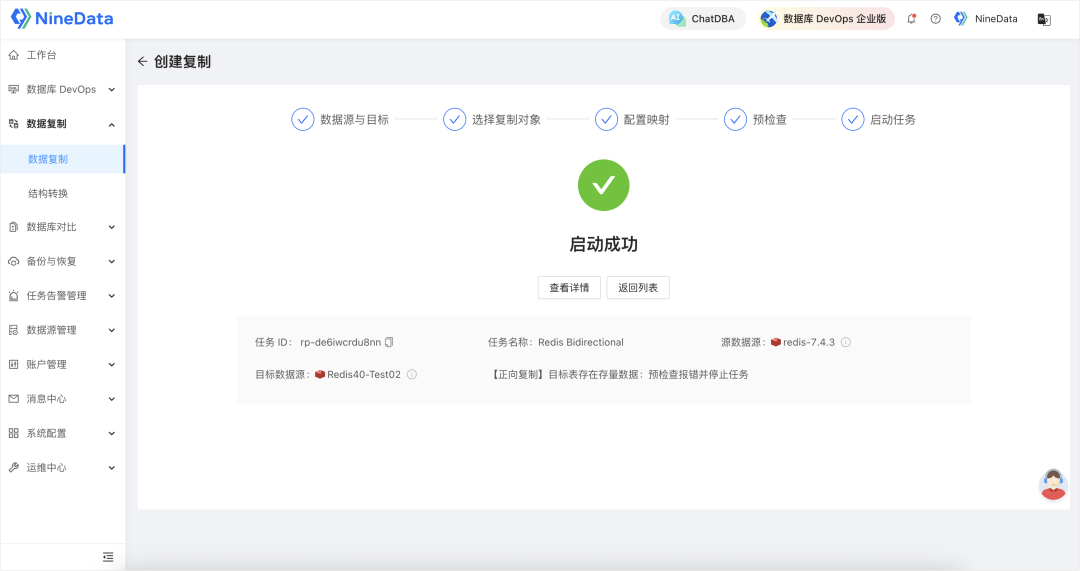Click the 返回列表 button
The height and width of the screenshot is (571, 1080).
pos(637,288)
